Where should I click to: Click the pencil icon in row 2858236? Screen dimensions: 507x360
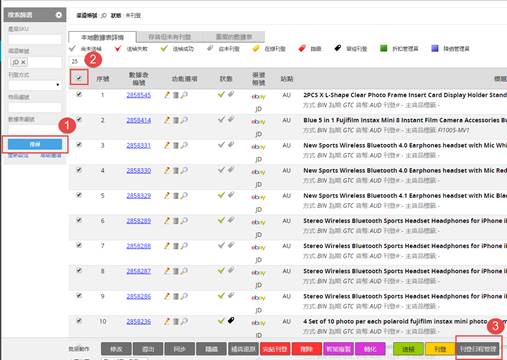(167, 321)
